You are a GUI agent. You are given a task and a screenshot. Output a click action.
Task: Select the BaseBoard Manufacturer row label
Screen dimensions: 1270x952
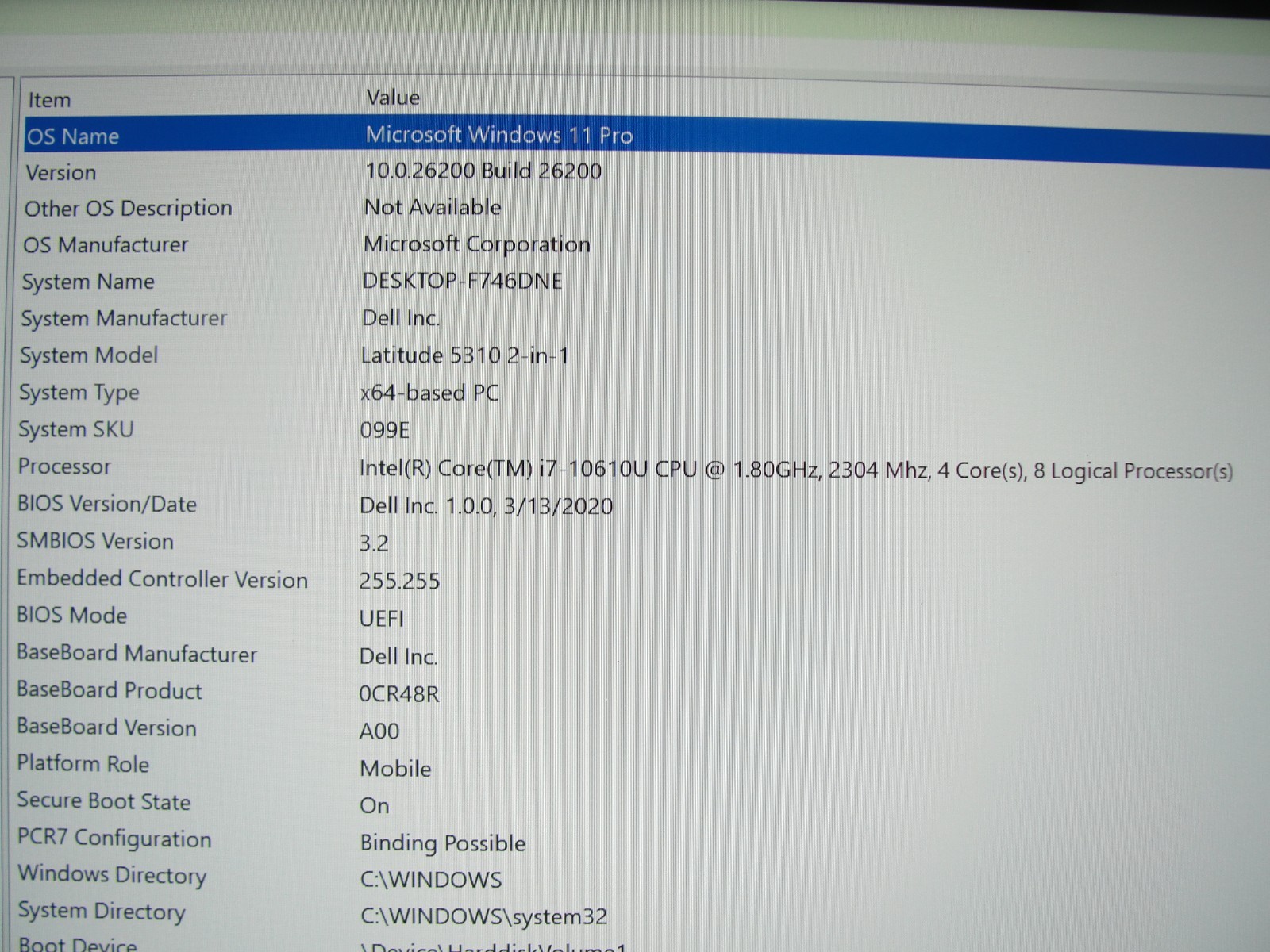click(x=137, y=653)
